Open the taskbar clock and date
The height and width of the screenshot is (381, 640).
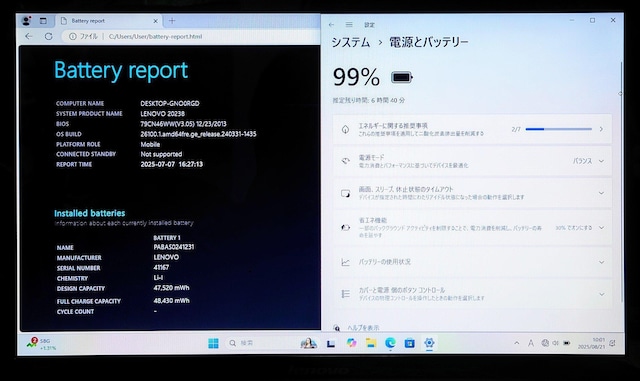pyautogui.click(x=592, y=343)
